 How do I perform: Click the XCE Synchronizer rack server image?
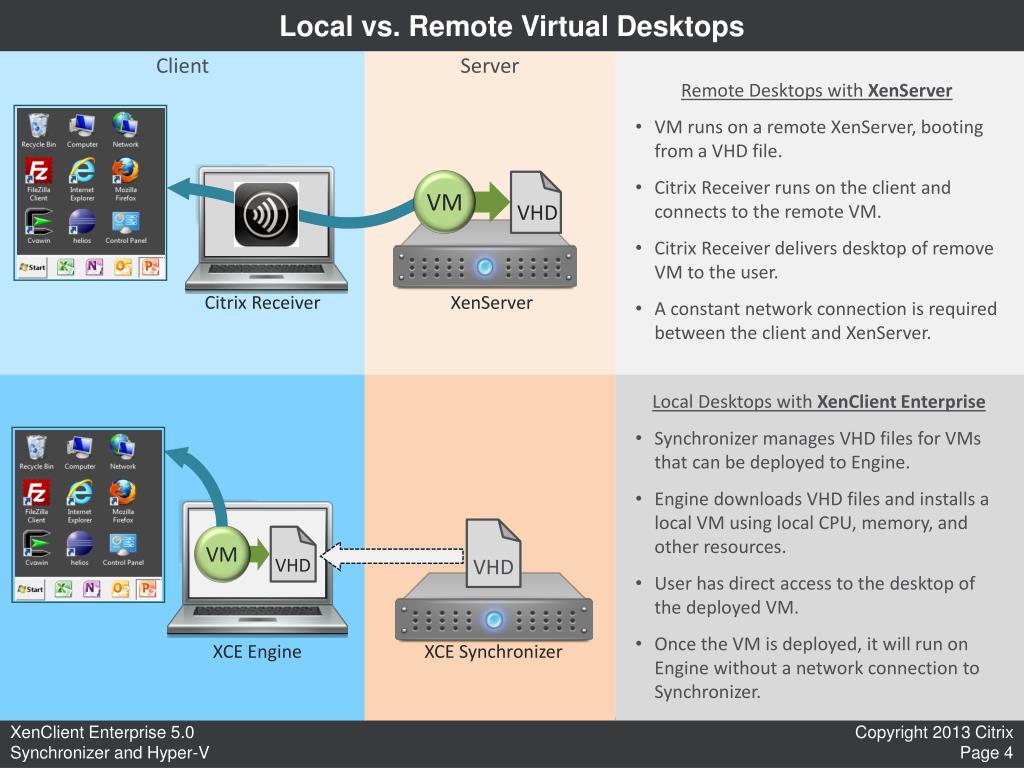[494, 607]
